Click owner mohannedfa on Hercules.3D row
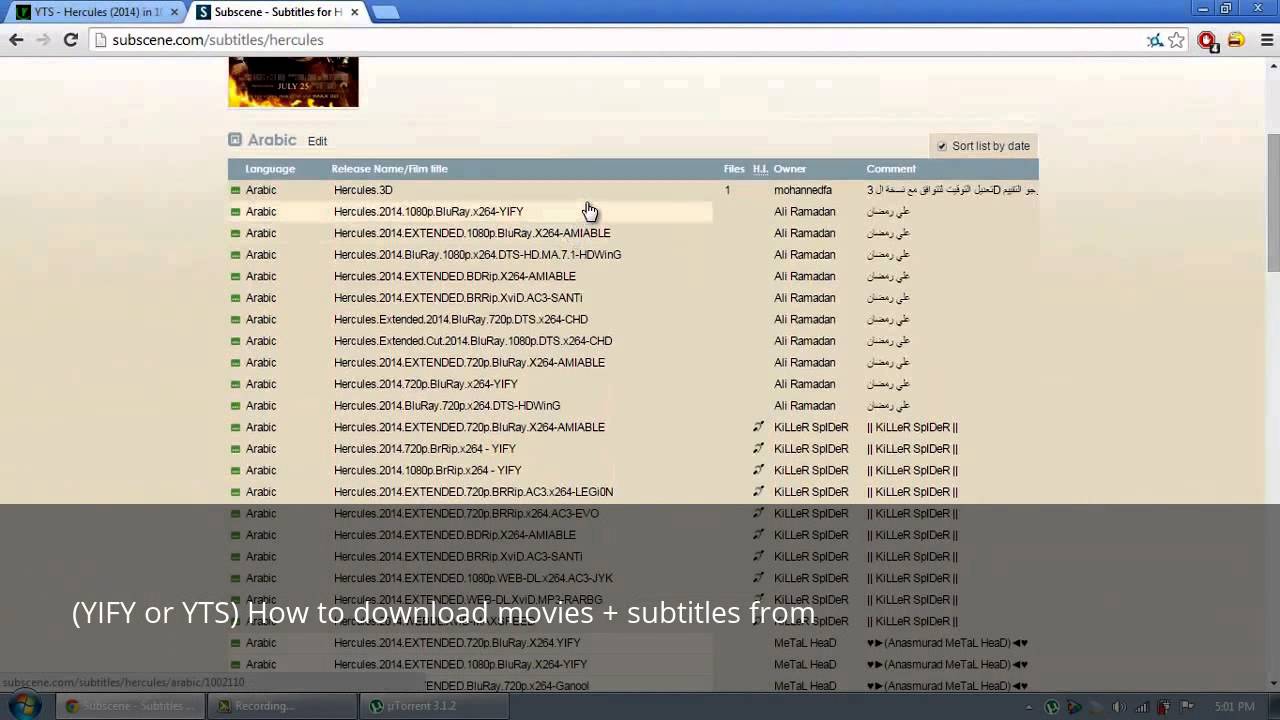 pos(802,190)
